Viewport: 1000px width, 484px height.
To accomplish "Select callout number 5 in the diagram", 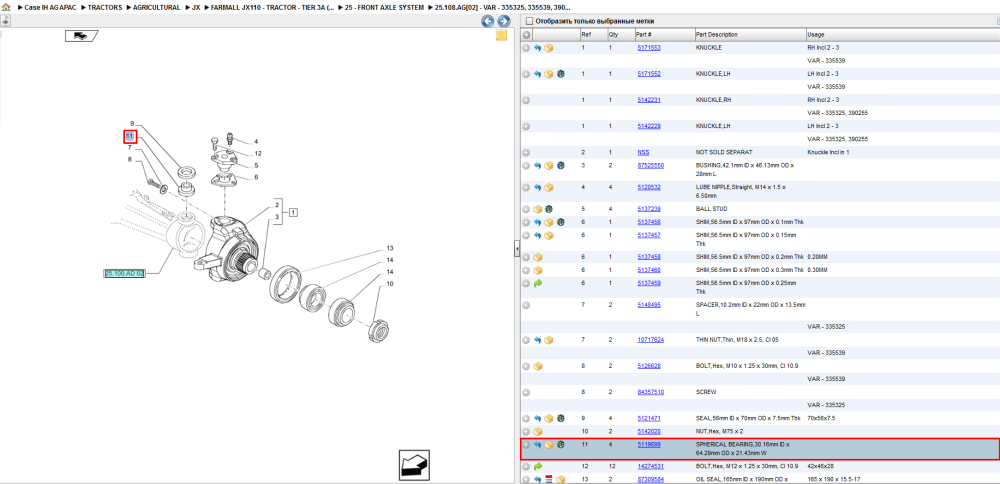I will [x=256, y=165].
